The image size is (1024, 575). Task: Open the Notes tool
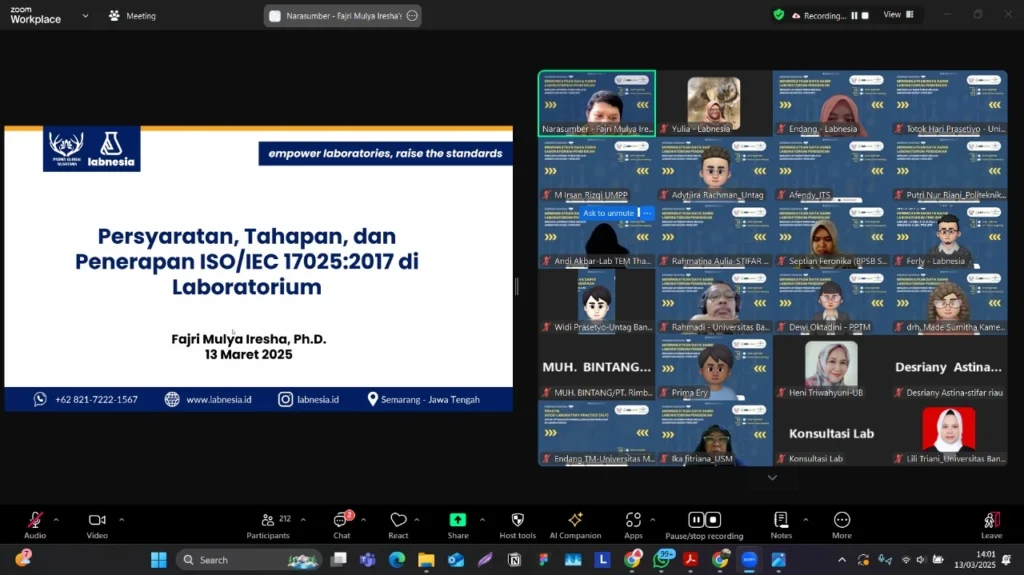pos(781,521)
